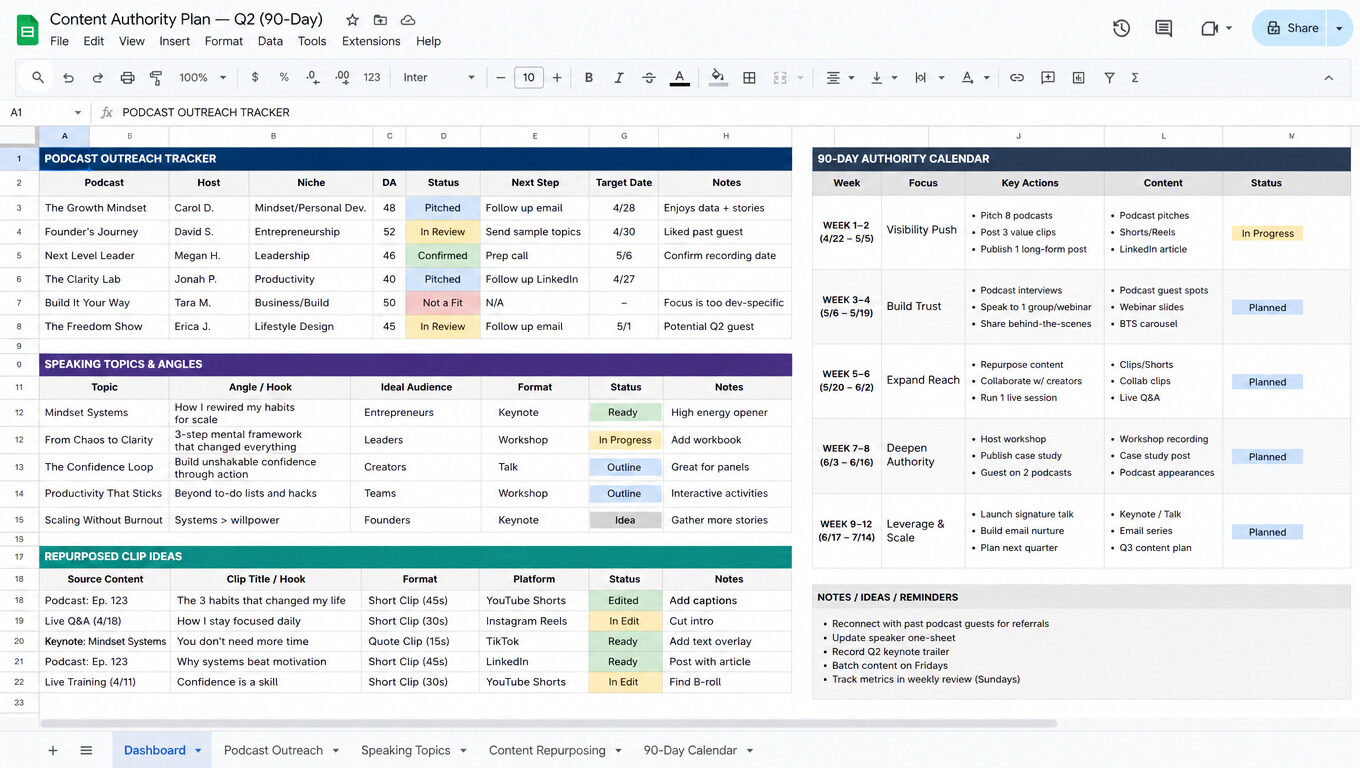Viewport: 1360px width, 768px height.
Task: Click the horizontal scrollbar
Action: coord(548,723)
